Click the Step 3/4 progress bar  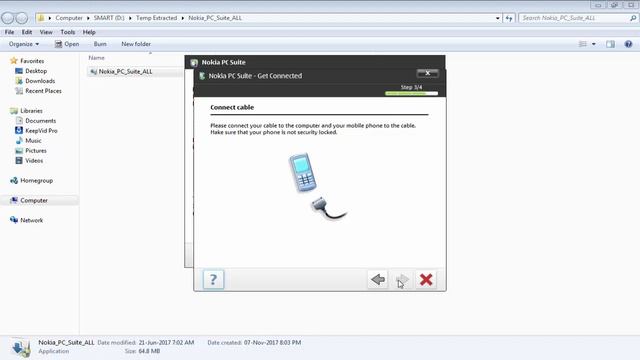pos(411,93)
